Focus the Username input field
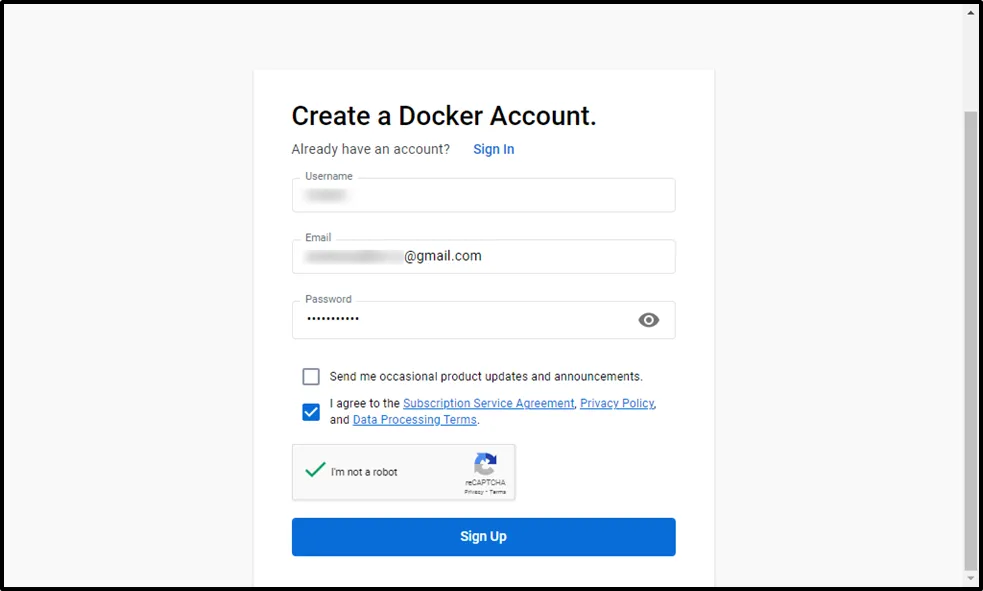The width and height of the screenshot is (983, 591). pyautogui.click(x=483, y=196)
